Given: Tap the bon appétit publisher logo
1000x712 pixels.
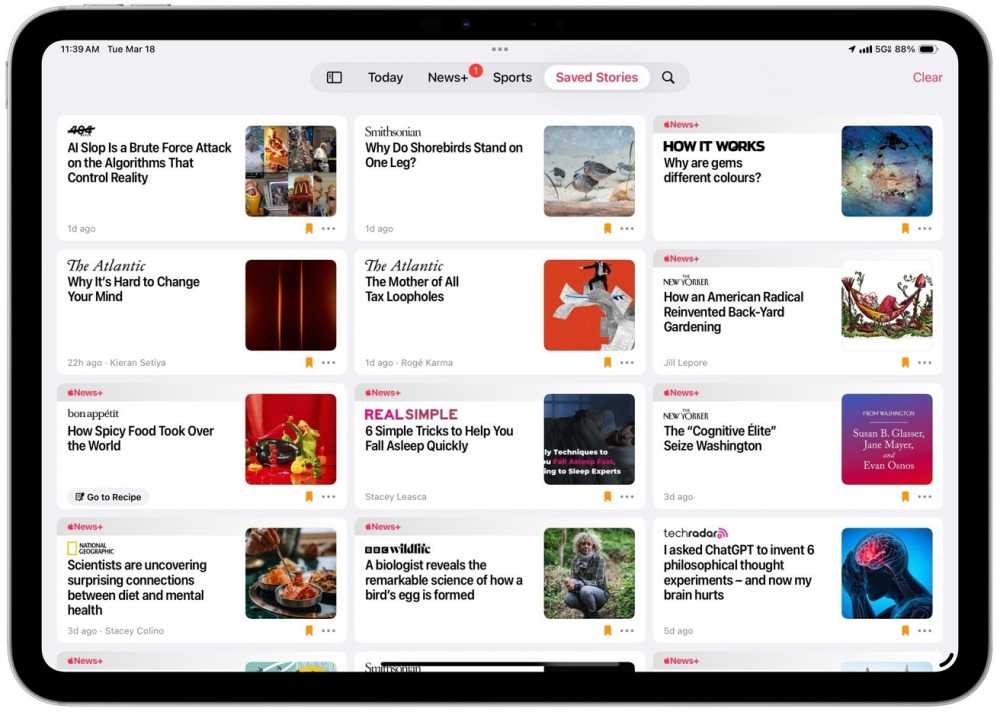Looking at the screenshot, I should (93, 413).
